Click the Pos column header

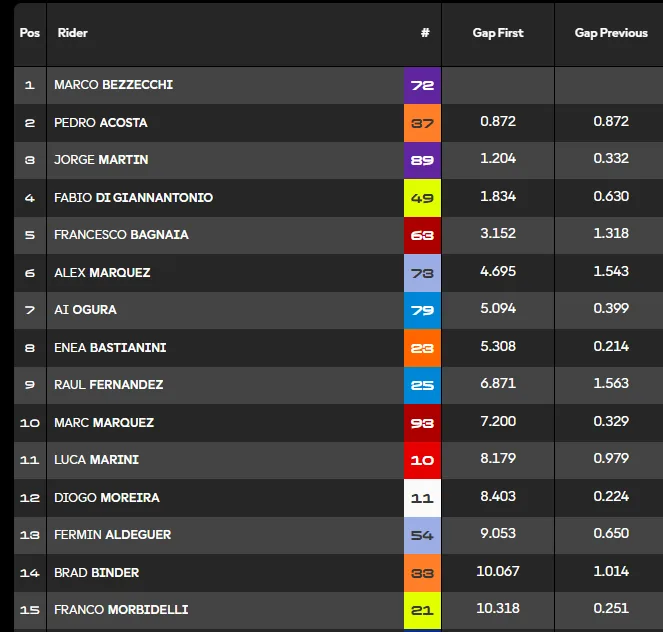(x=30, y=33)
